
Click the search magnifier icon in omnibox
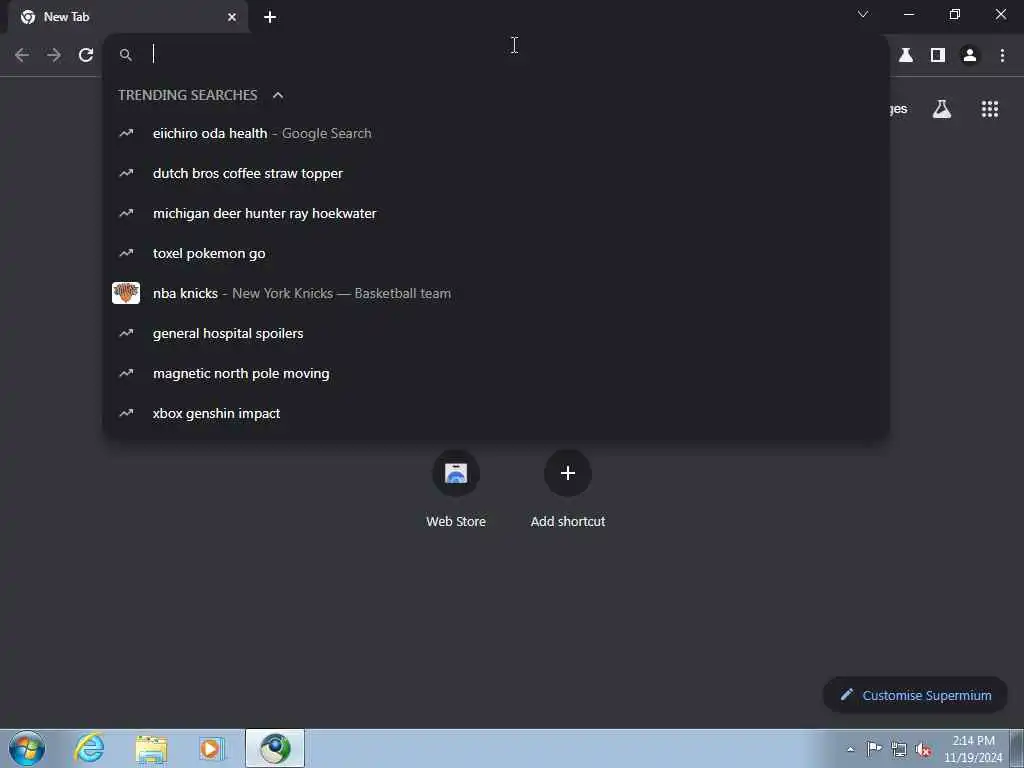point(126,56)
